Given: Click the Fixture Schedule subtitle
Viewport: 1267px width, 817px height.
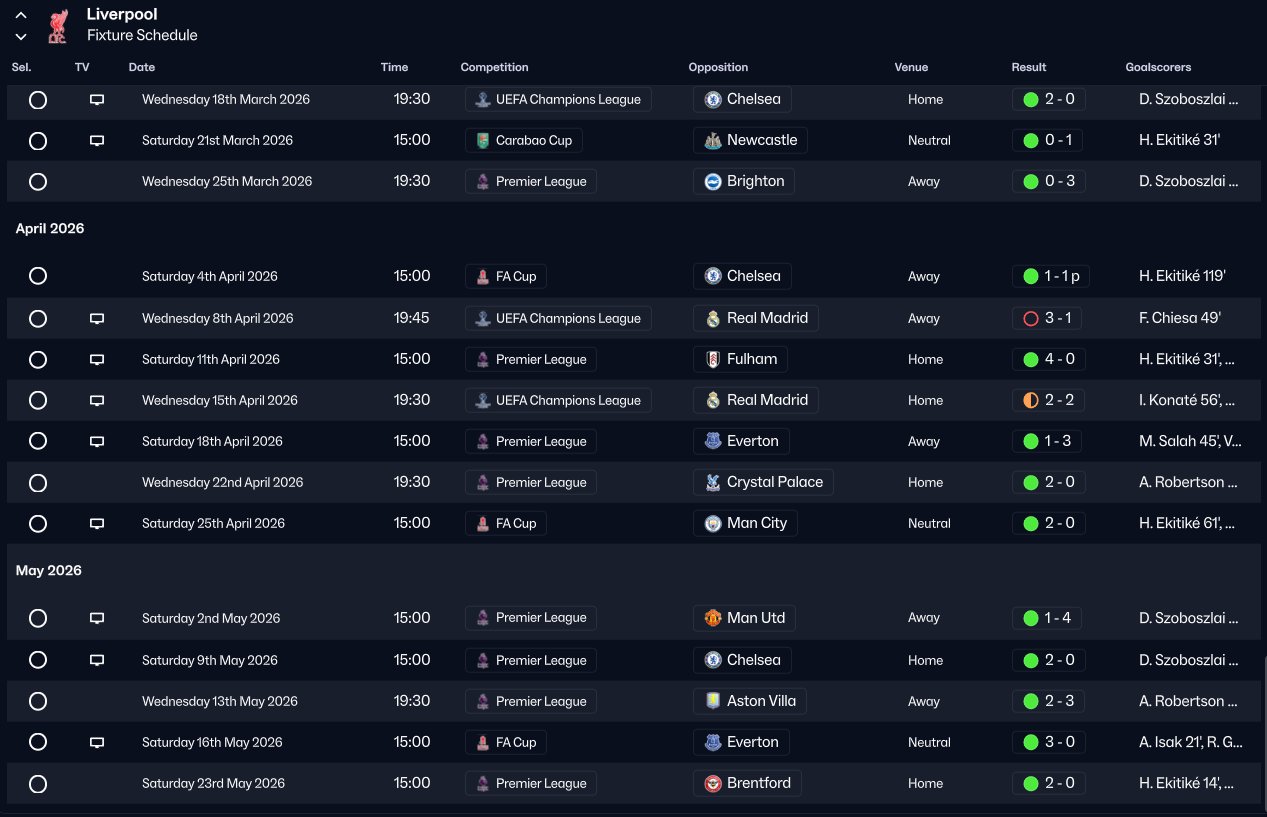Looking at the screenshot, I should (142, 36).
